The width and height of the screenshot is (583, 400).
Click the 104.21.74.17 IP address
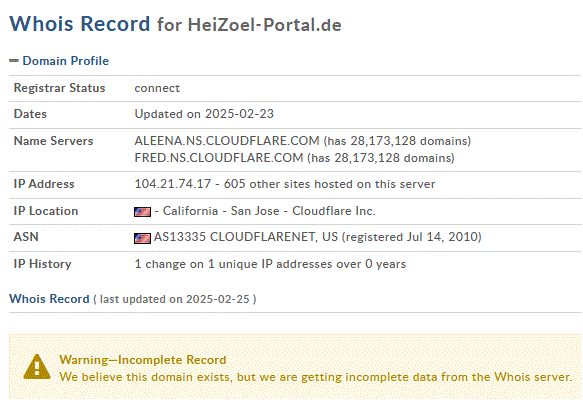pos(173,184)
